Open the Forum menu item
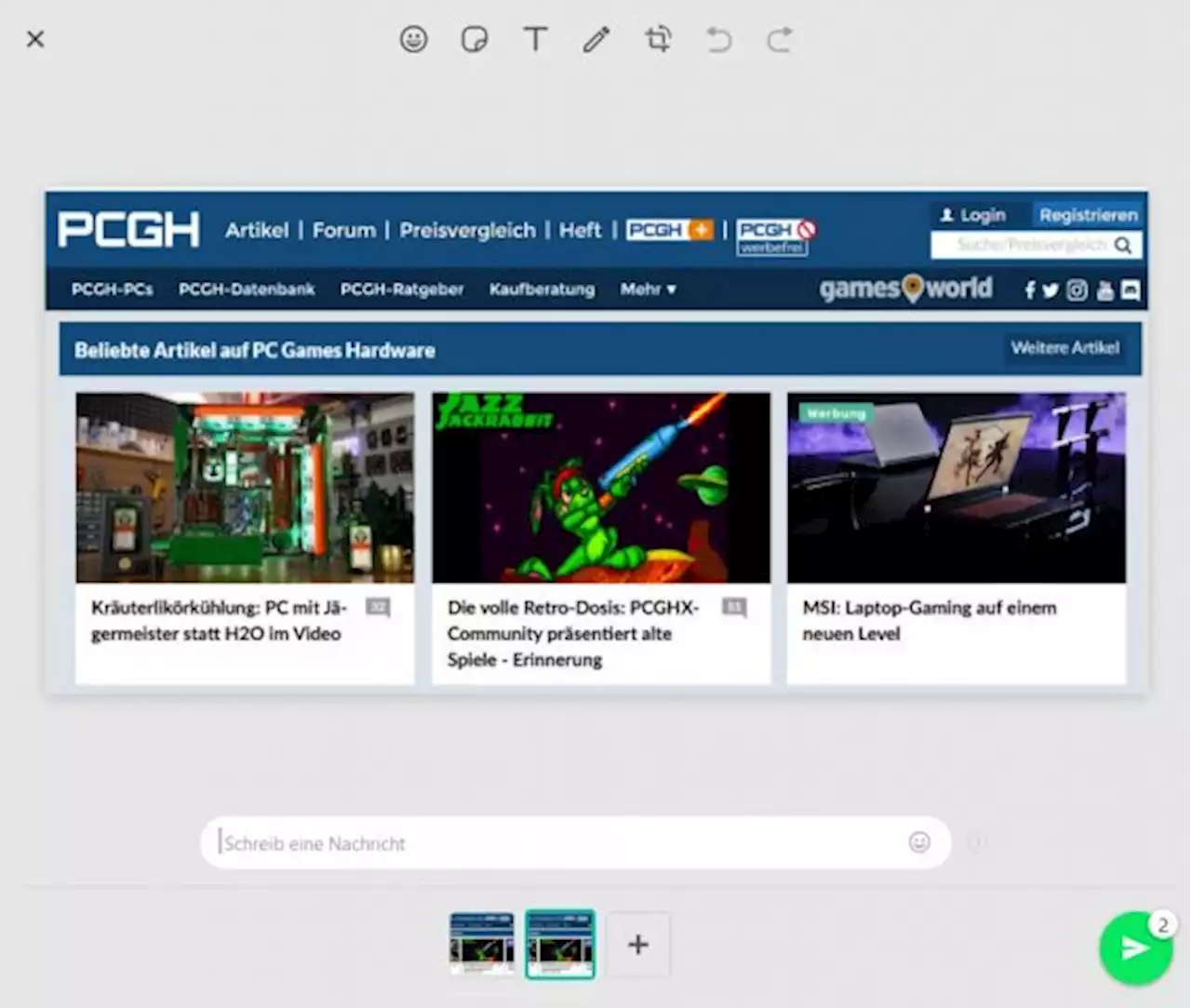Viewport: 1191px width, 1008px height. pos(344,230)
